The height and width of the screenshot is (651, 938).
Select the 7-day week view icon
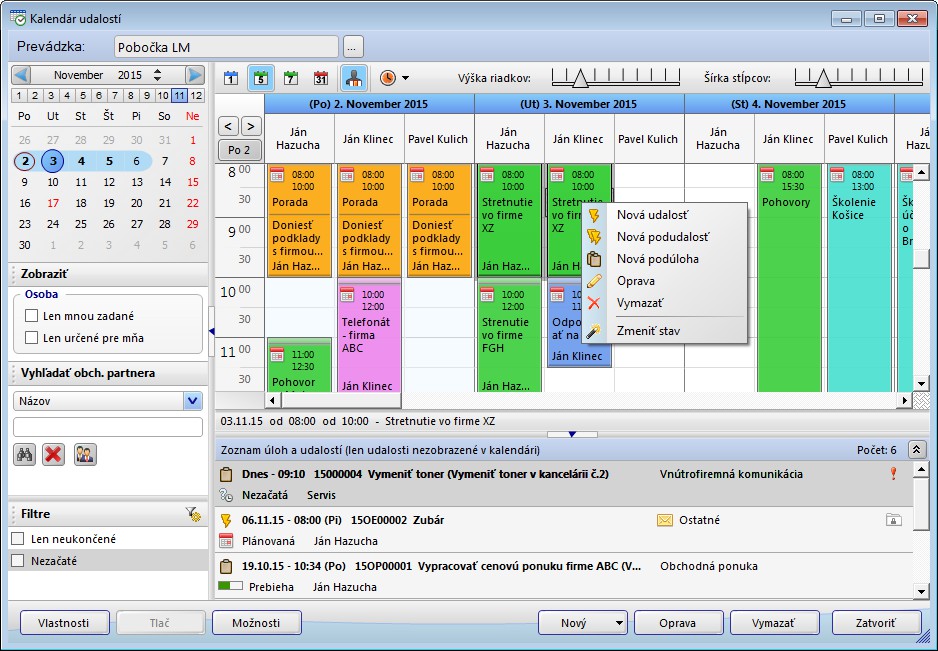(x=291, y=78)
